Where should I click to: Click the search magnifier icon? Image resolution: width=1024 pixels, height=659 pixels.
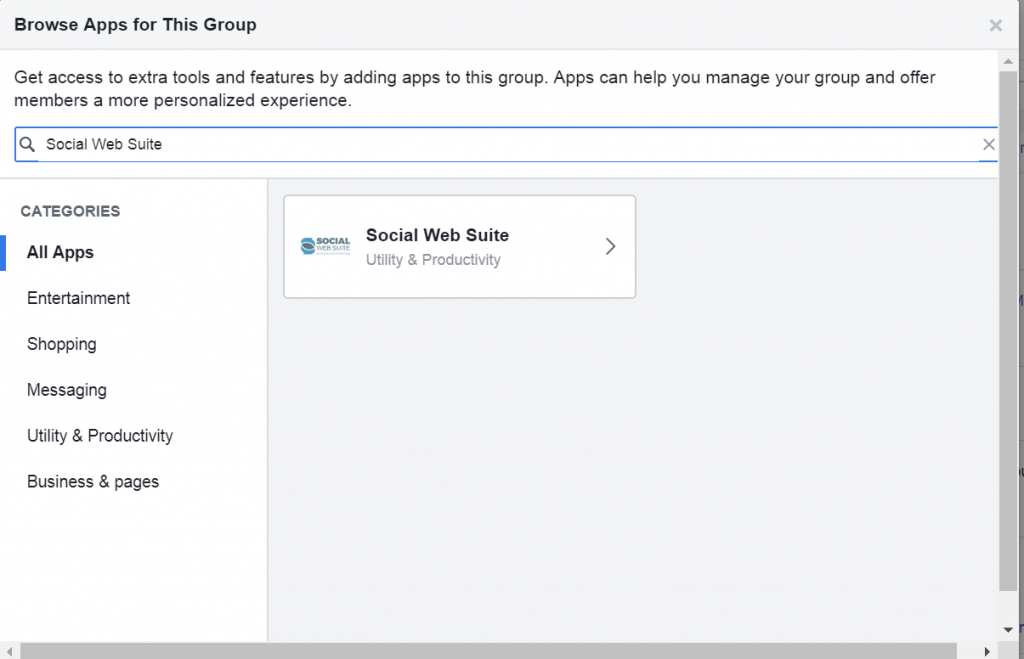tap(27, 144)
